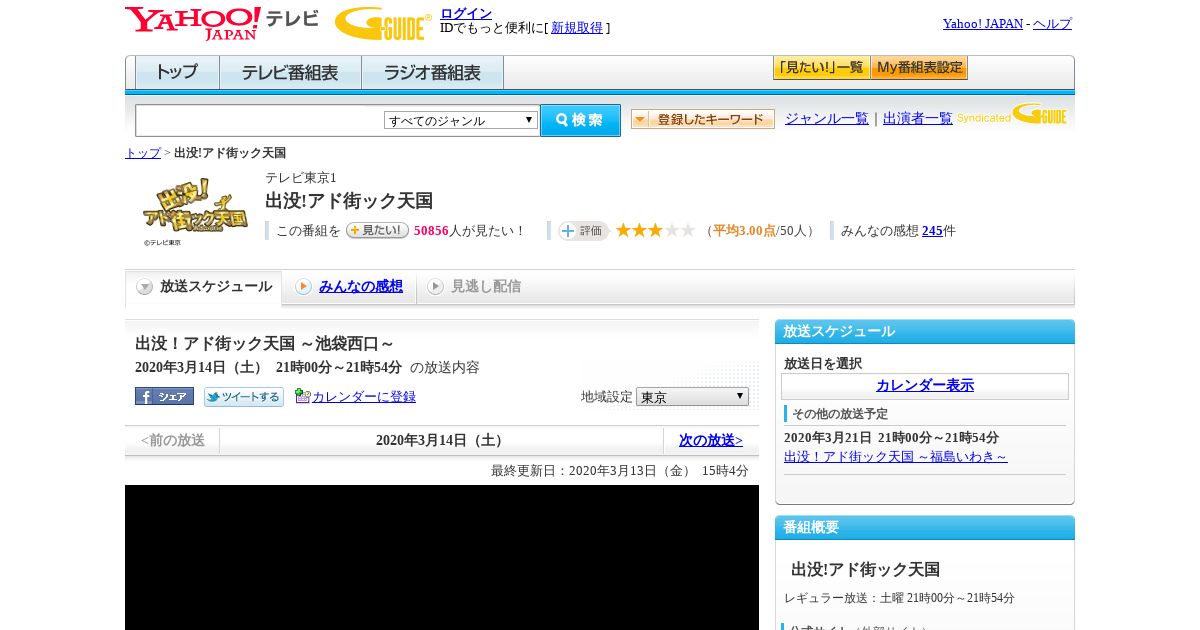Click the 検索 search button
The image size is (1200, 630).
(580, 120)
